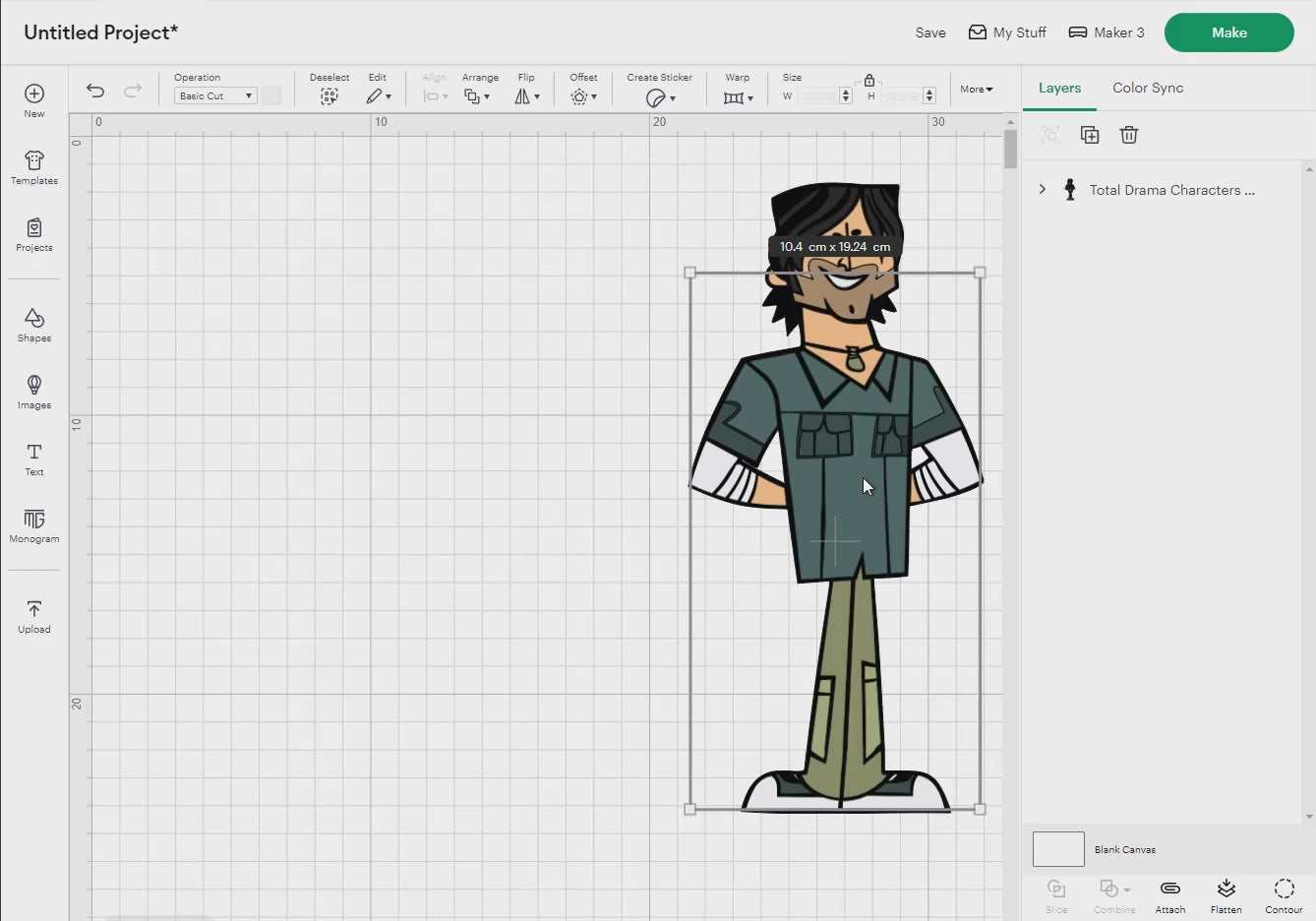Viewport: 1316px width, 921px height.
Task: Expand the More toolbar menu
Action: pyautogui.click(x=976, y=89)
